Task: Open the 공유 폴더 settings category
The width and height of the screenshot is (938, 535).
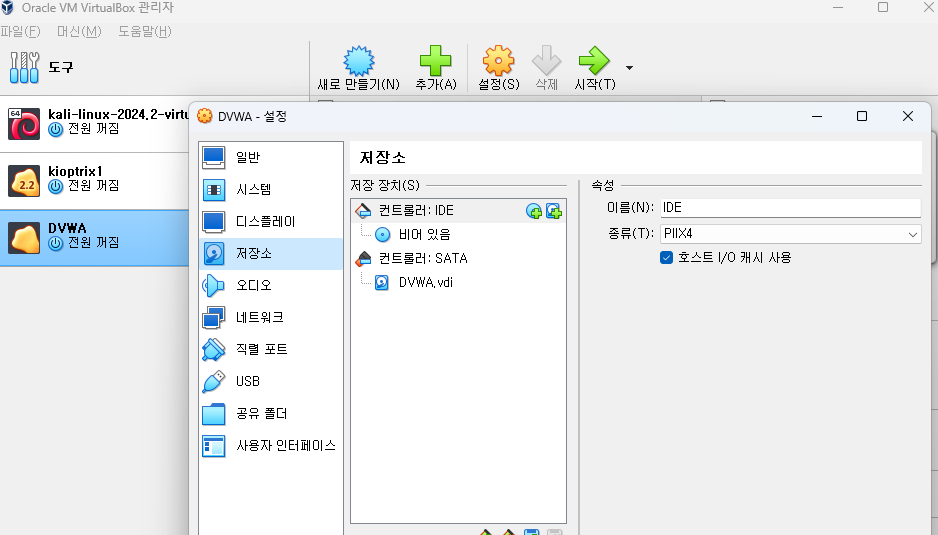Action: click(271, 414)
